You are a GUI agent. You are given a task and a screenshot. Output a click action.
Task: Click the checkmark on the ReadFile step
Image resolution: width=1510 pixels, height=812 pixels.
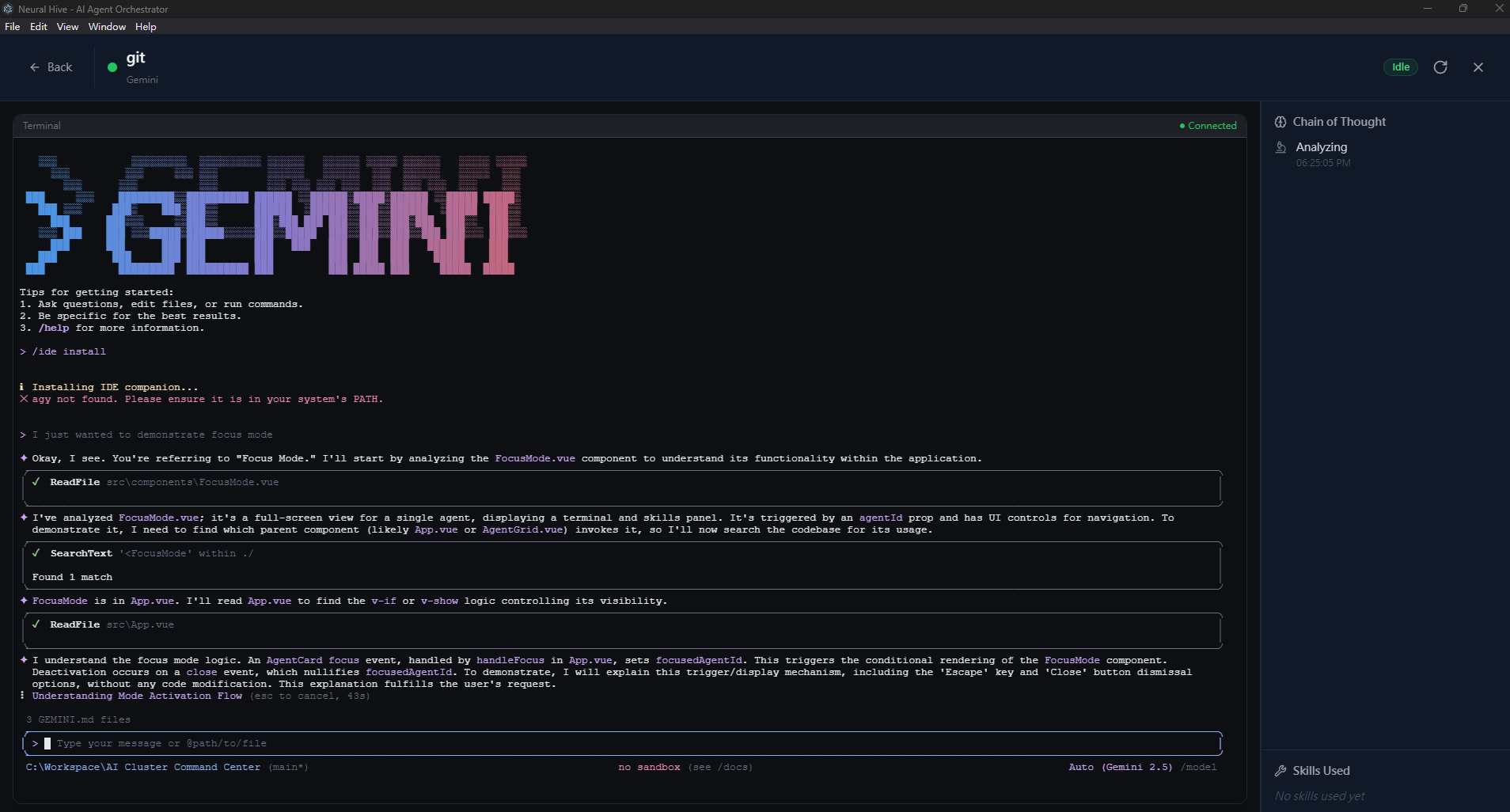pyautogui.click(x=36, y=481)
